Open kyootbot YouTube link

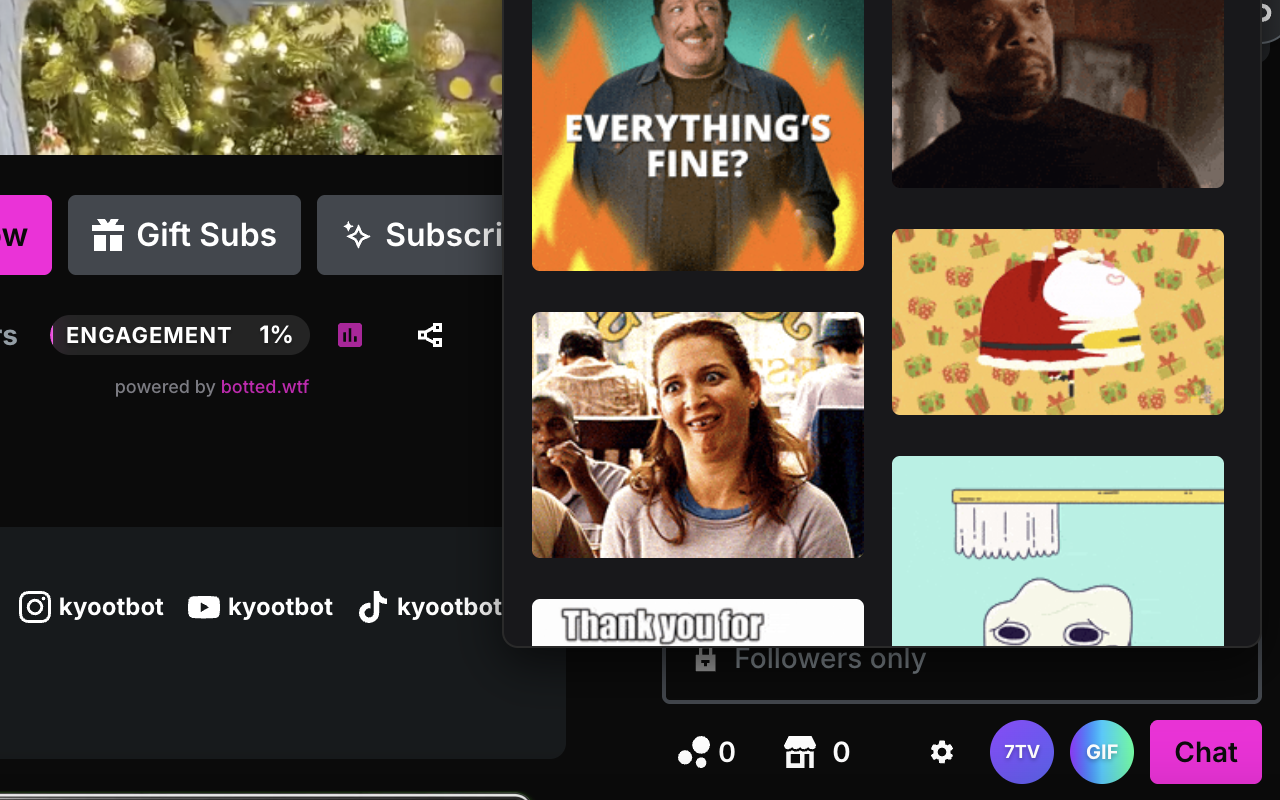coord(260,607)
